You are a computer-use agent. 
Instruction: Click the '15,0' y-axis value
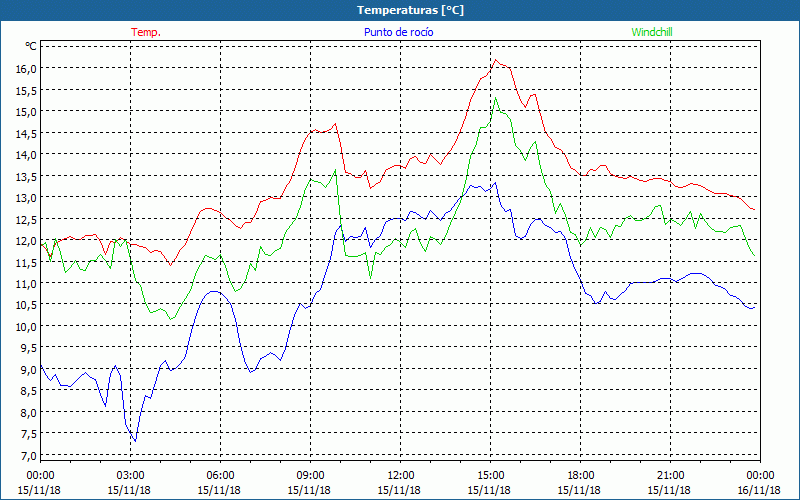click(27, 111)
